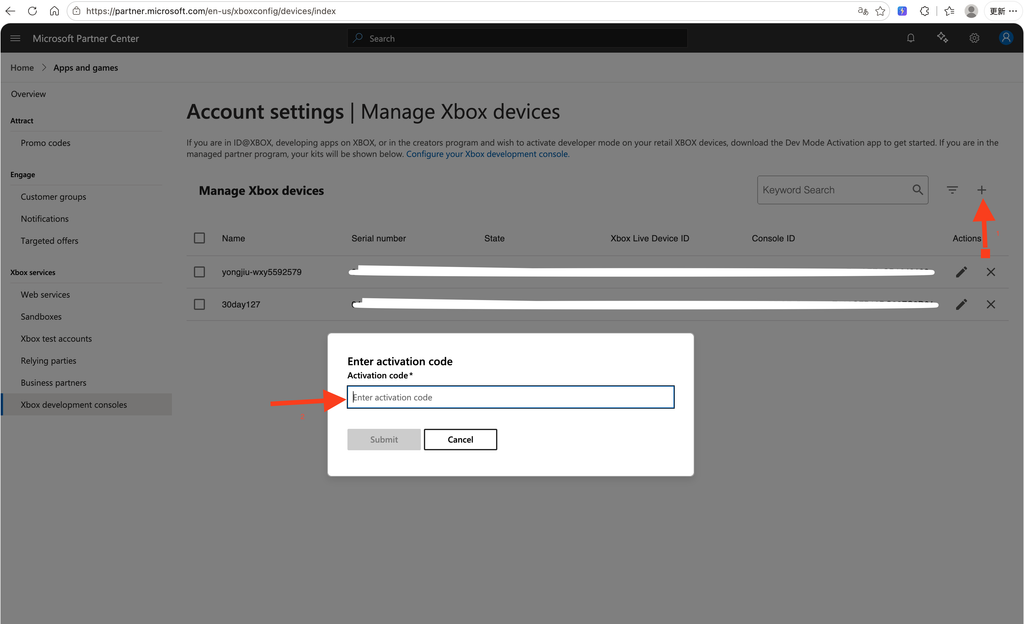Click the blue extension icon in toolbar
The width and height of the screenshot is (1024, 624).
(903, 11)
